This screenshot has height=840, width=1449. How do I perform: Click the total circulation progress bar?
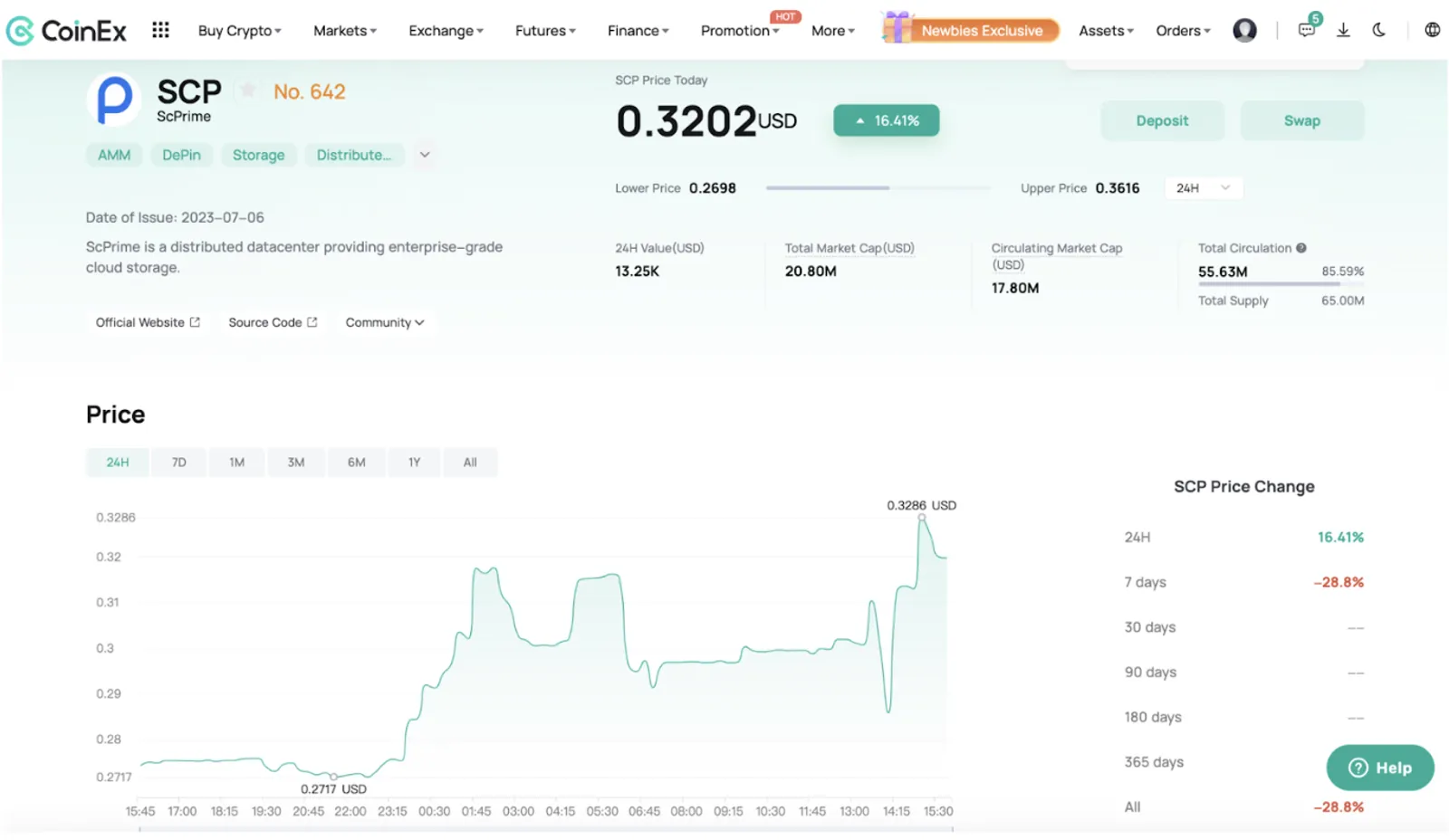[1281, 284]
